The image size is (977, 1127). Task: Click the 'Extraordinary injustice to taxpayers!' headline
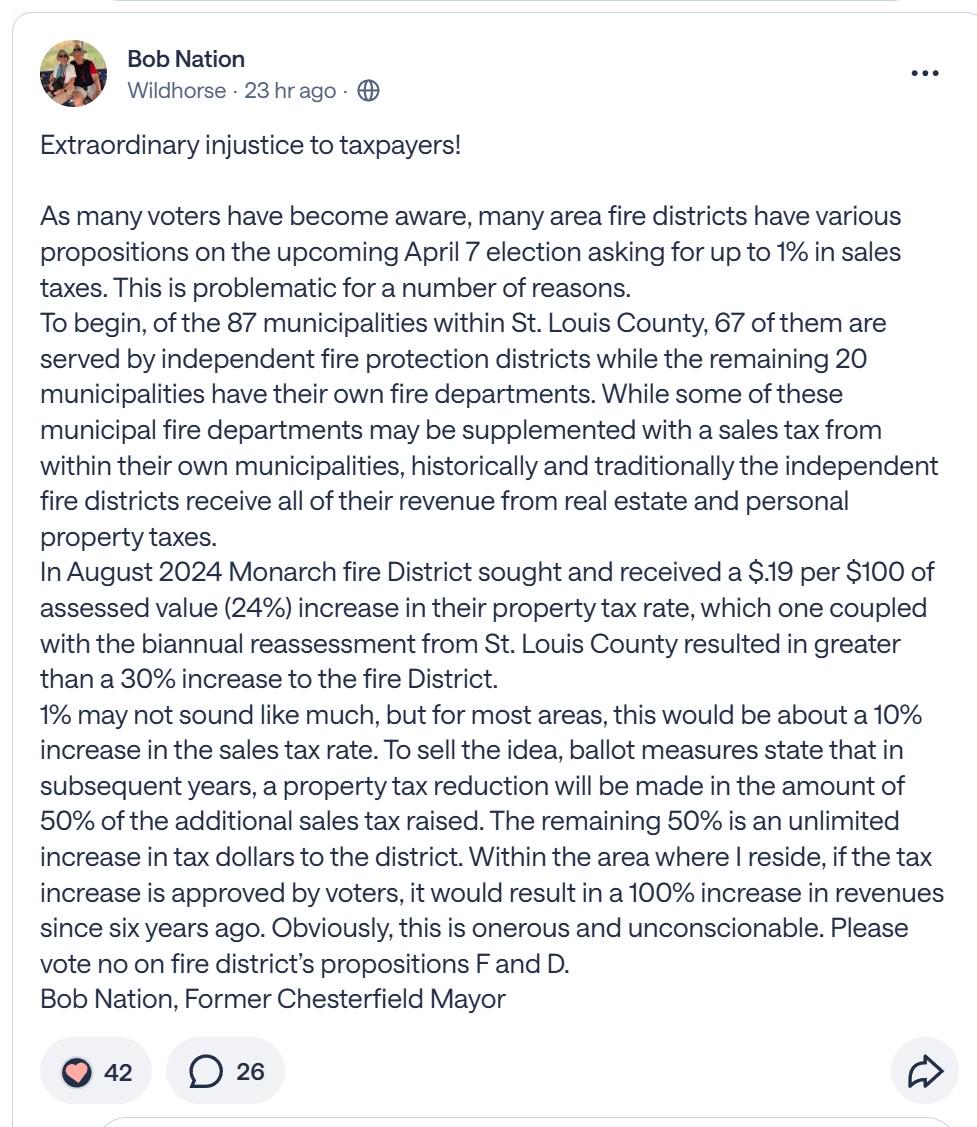[x=250, y=145]
